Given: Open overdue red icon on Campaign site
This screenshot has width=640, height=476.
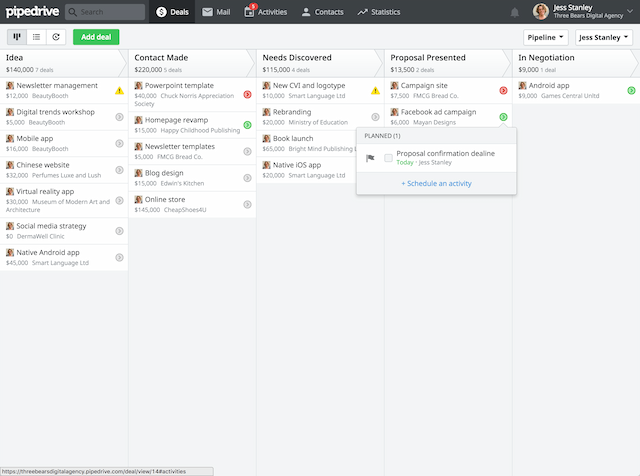Looking at the screenshot, I should tap(503, 91).
